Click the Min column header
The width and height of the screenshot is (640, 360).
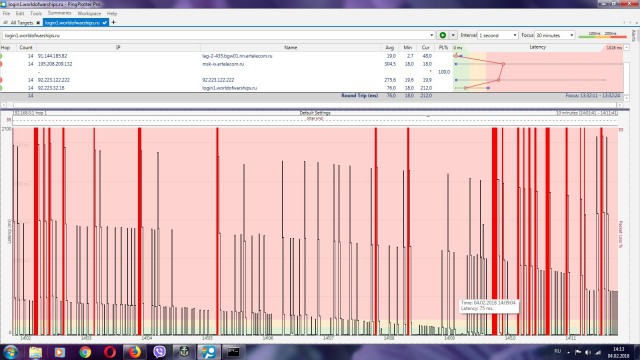pos(407,48)
